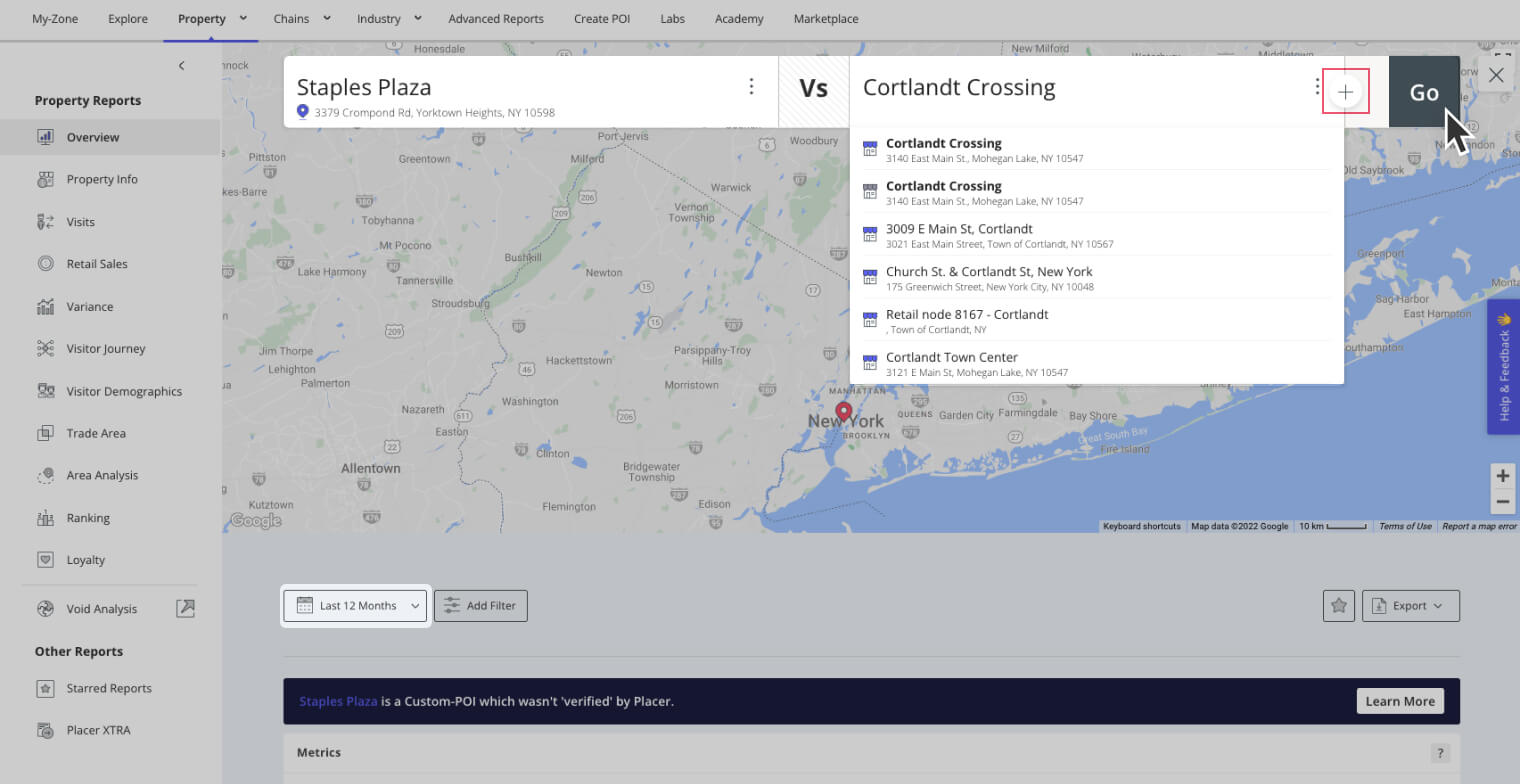Click the Go button
The width and height of the screenshot is (1520, 784).
[x=1424, y=92]
